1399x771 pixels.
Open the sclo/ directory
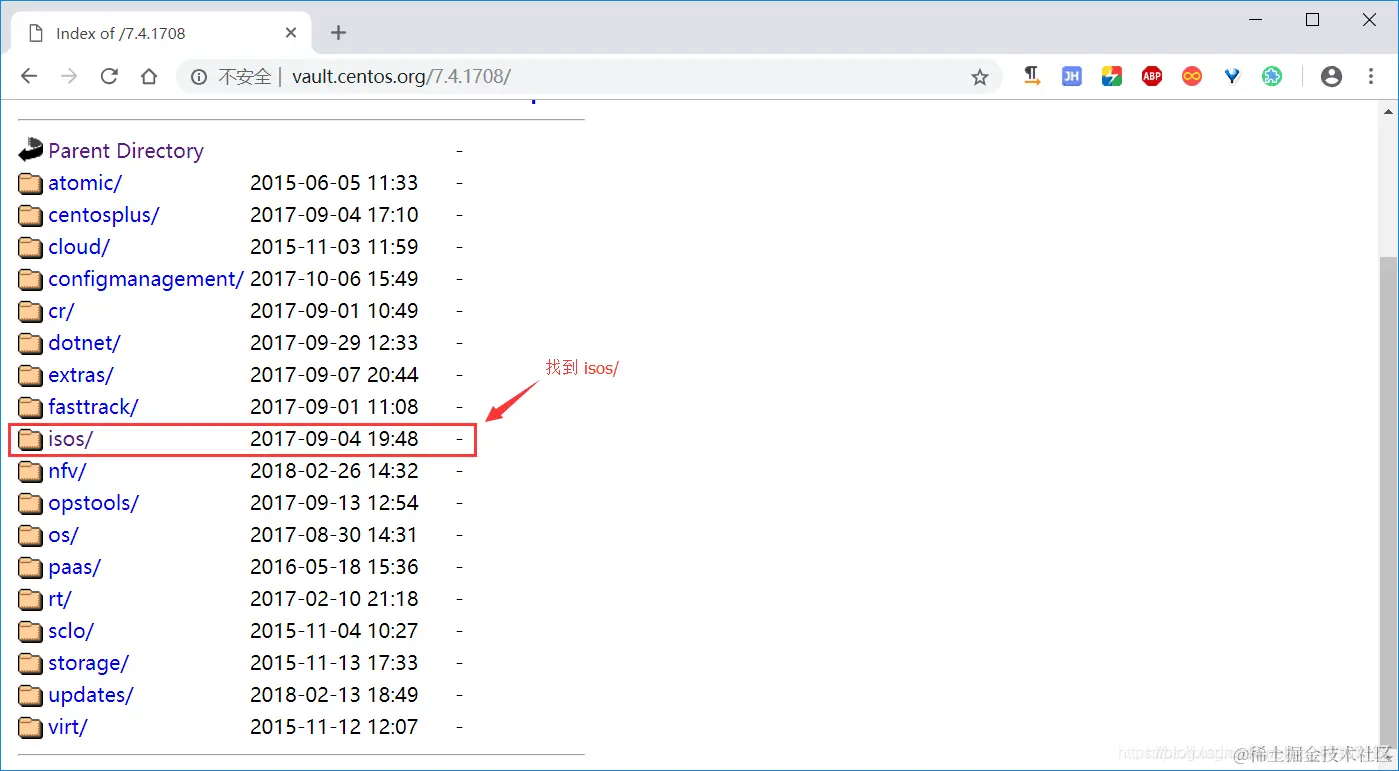(71, 631)
